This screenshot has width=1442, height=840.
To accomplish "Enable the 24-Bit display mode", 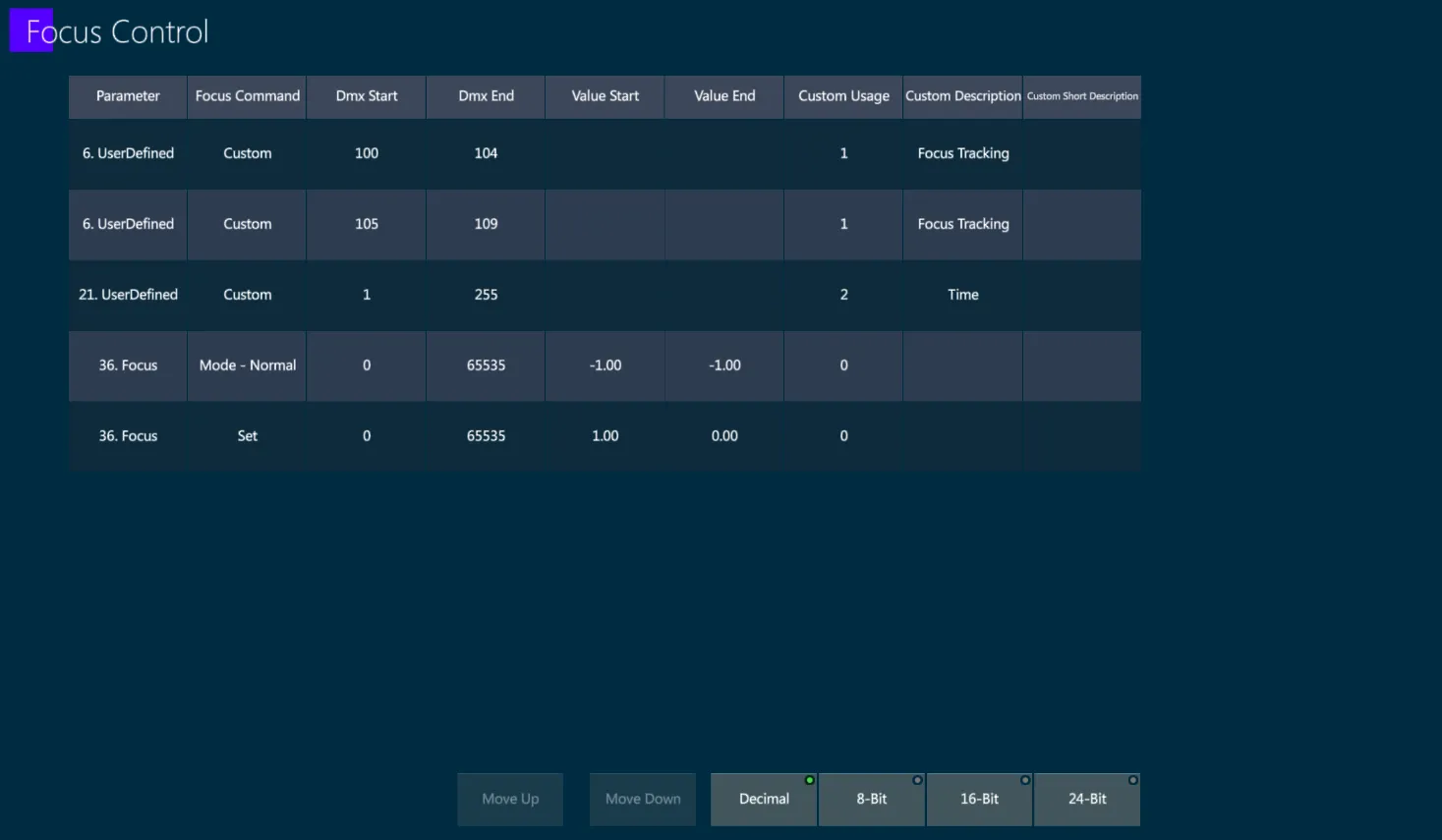I will pos(1087,799).
